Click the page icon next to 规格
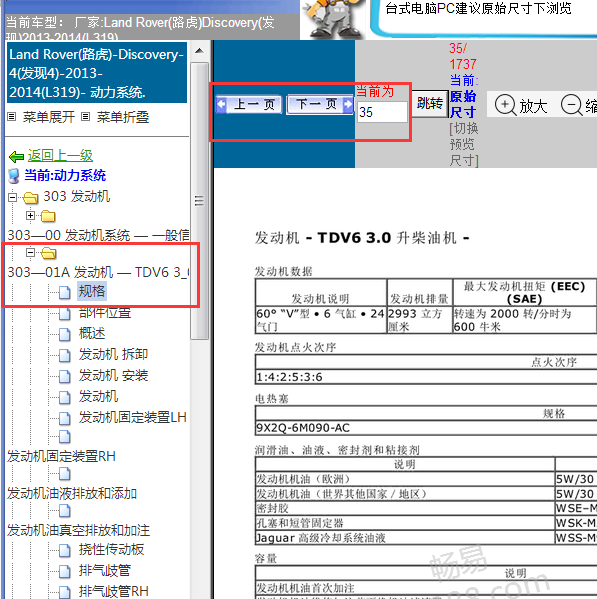 (x=65, y=292)
